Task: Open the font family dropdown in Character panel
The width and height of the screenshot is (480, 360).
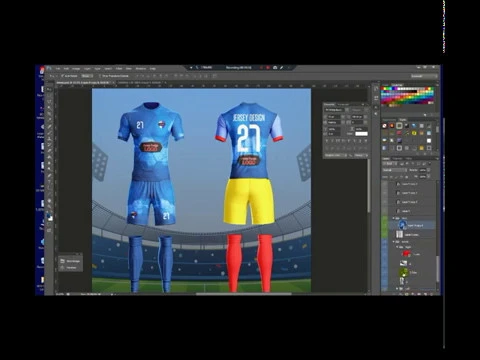Action: 336,110
